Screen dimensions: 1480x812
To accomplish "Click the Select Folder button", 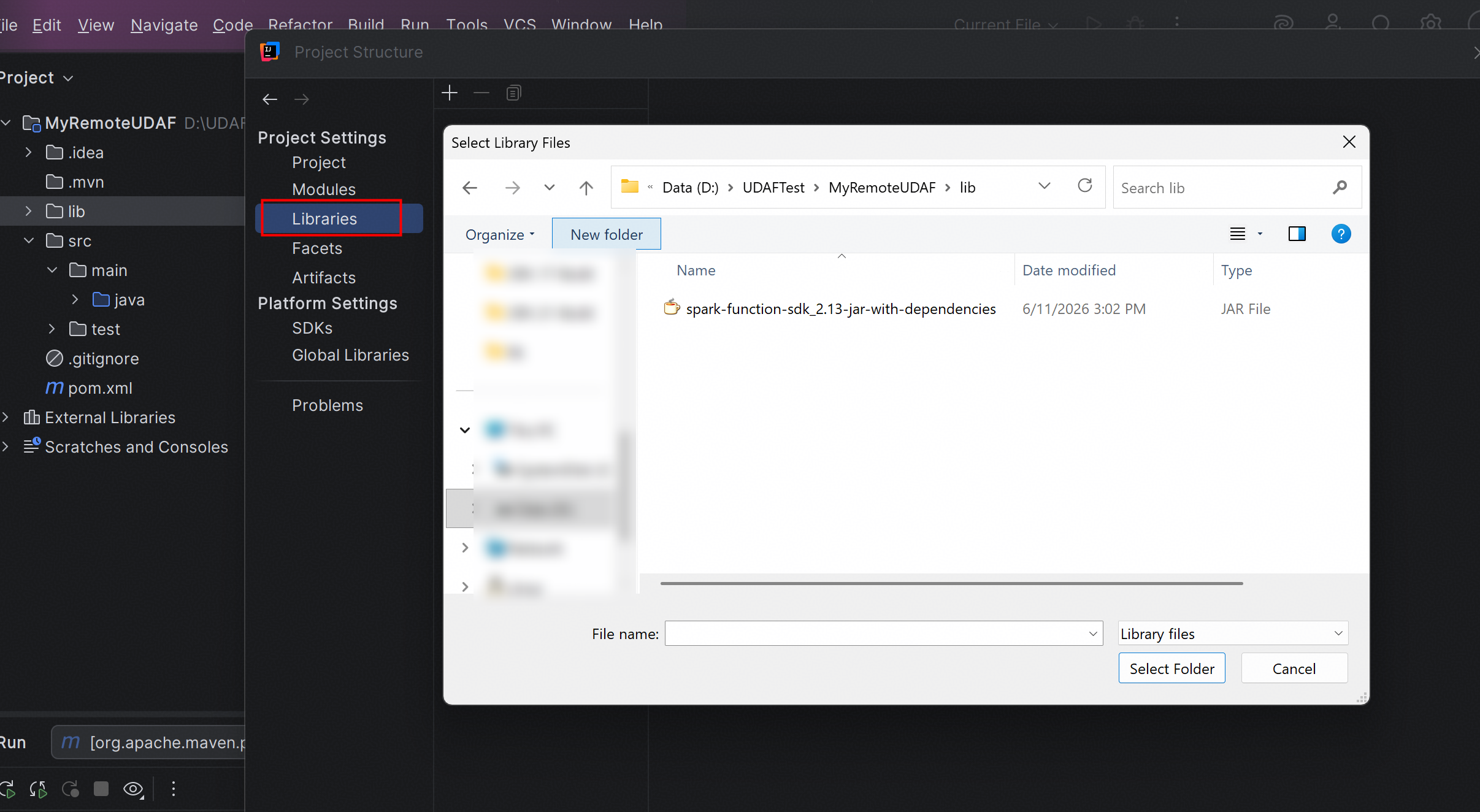I will click(x=1171, y=668).
